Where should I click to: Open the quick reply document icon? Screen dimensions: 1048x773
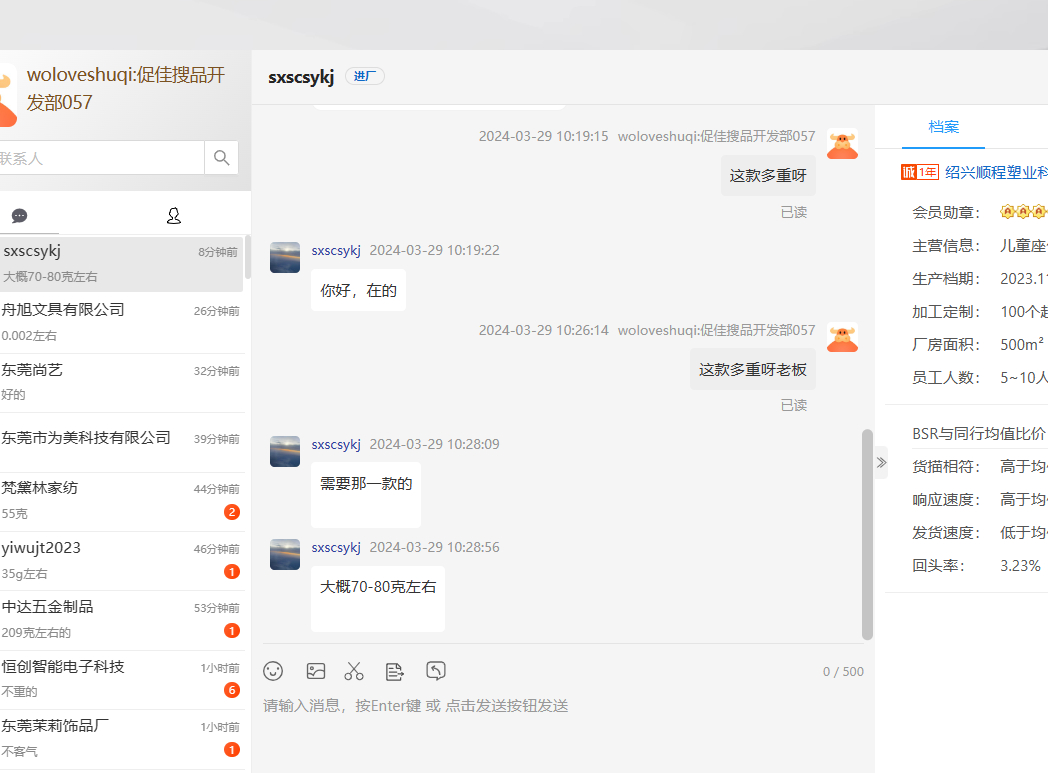coord(394,671)
